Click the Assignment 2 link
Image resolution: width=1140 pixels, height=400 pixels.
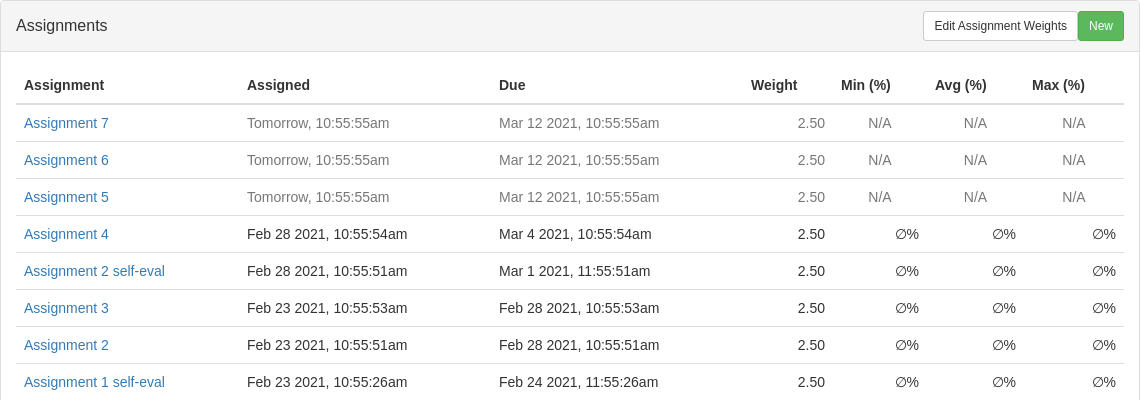66,345
